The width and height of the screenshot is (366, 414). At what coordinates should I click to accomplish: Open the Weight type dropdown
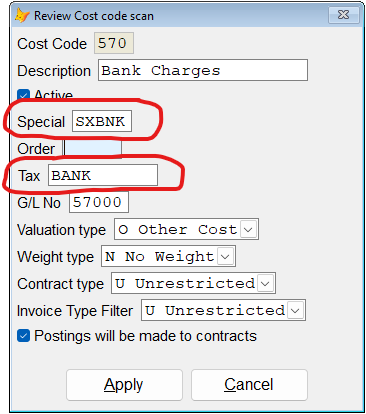(x=226, y=256)
